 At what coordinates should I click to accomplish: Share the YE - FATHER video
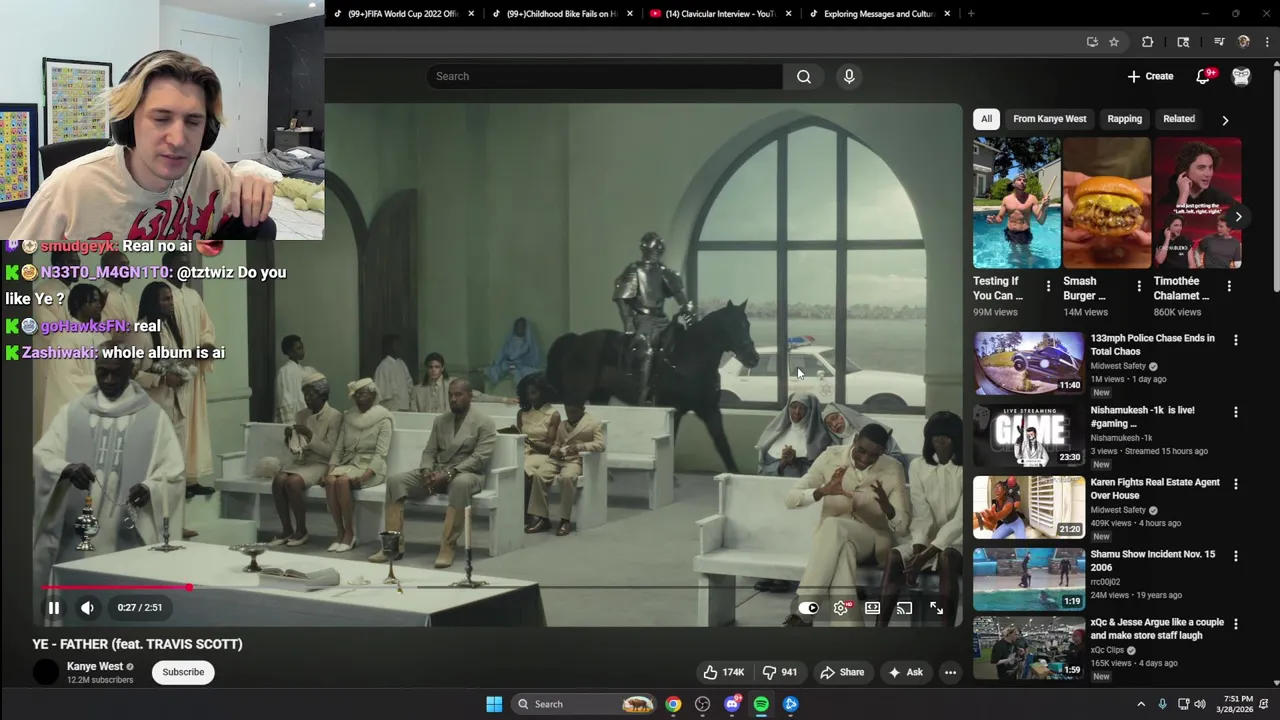click(842, 672)
